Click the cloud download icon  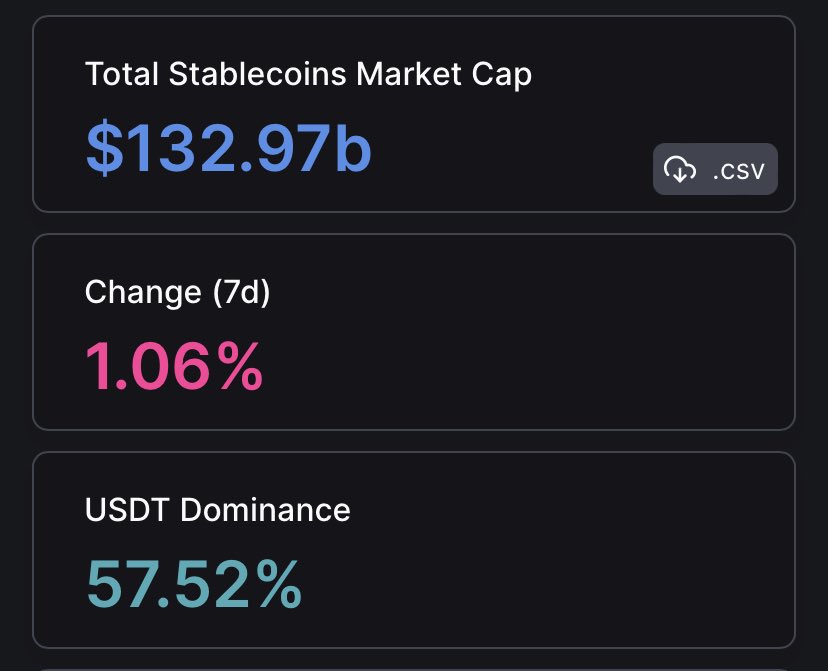[x=680, y=170]
